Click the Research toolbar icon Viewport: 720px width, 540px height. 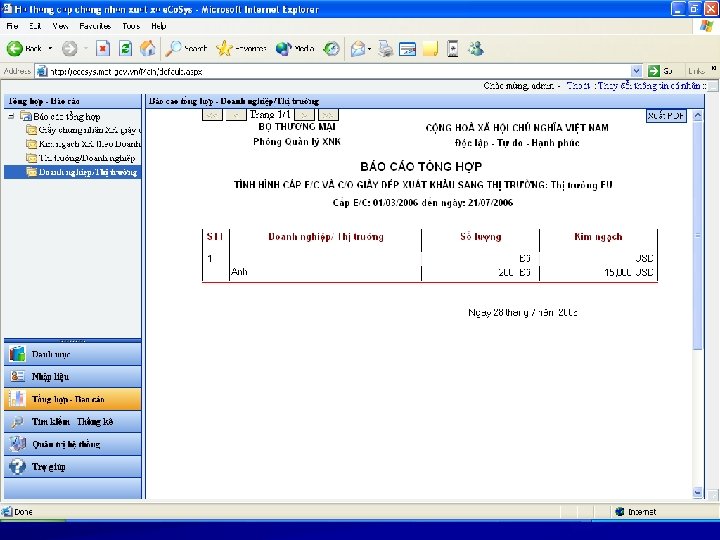tap(453, 48)
